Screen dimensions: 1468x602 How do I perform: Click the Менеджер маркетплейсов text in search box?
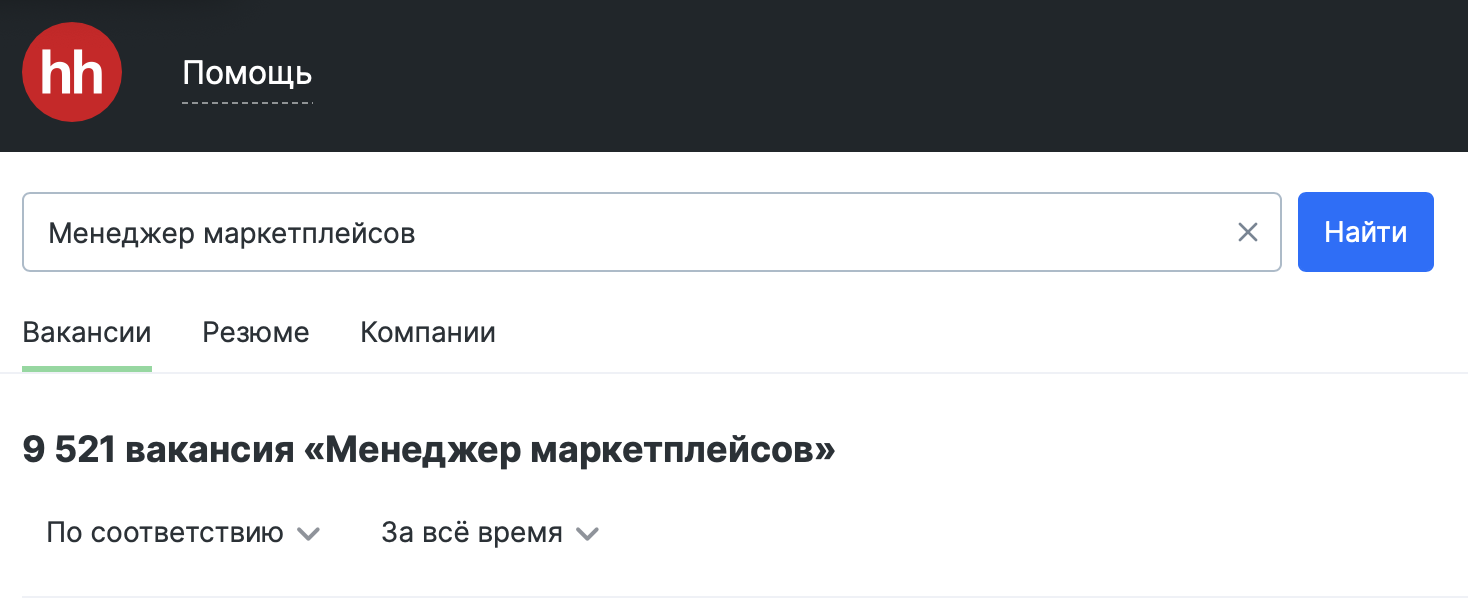232,233
